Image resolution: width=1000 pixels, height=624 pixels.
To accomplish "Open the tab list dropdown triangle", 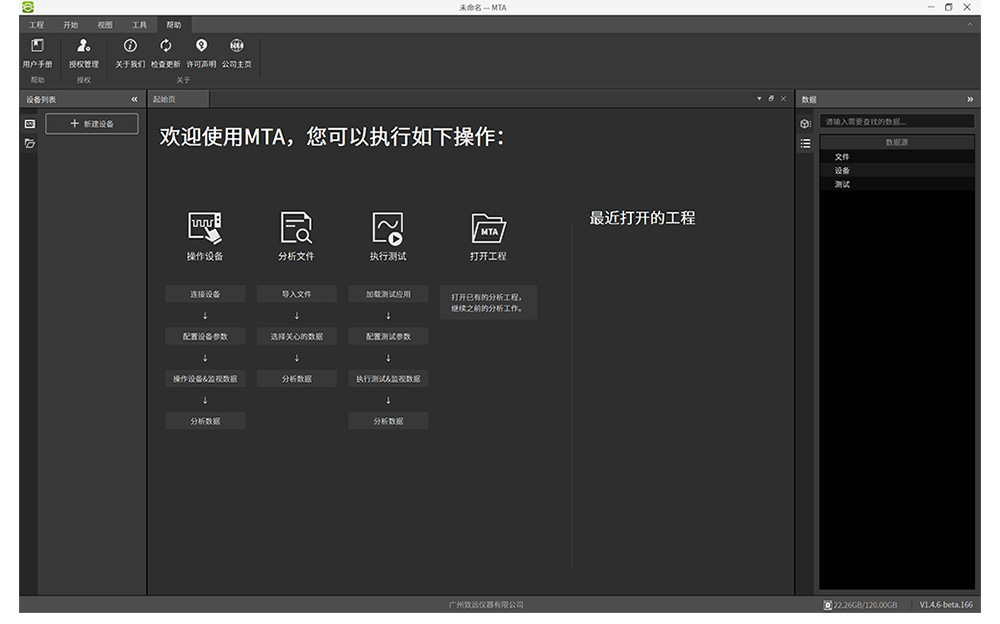I will click(759, 99).
